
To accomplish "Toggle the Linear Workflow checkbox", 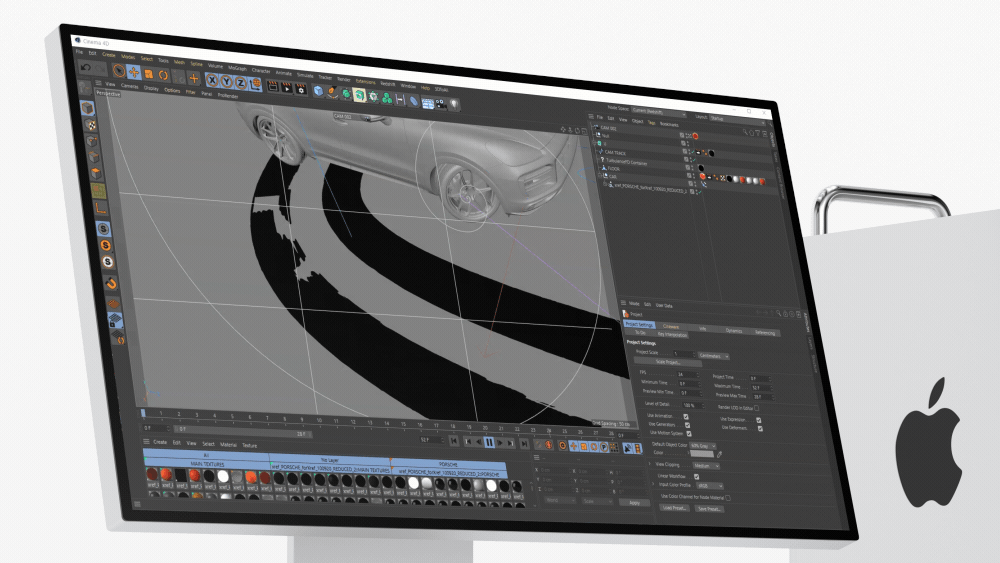I will point(696,476).
